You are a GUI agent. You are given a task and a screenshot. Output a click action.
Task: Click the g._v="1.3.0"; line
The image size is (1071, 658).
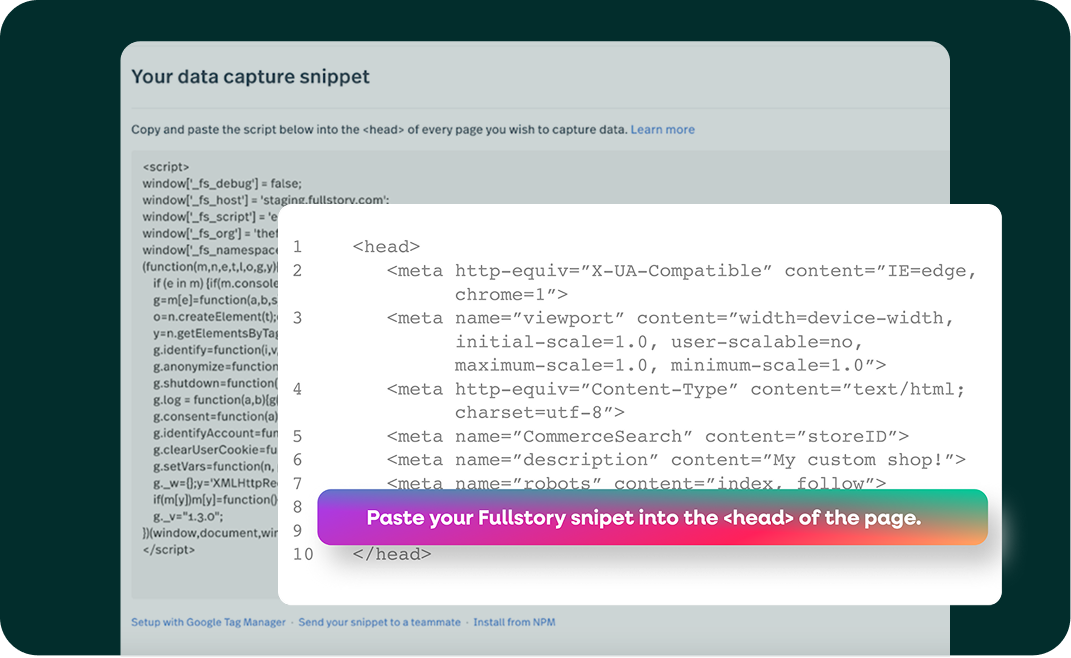click(x=188, y=517)
